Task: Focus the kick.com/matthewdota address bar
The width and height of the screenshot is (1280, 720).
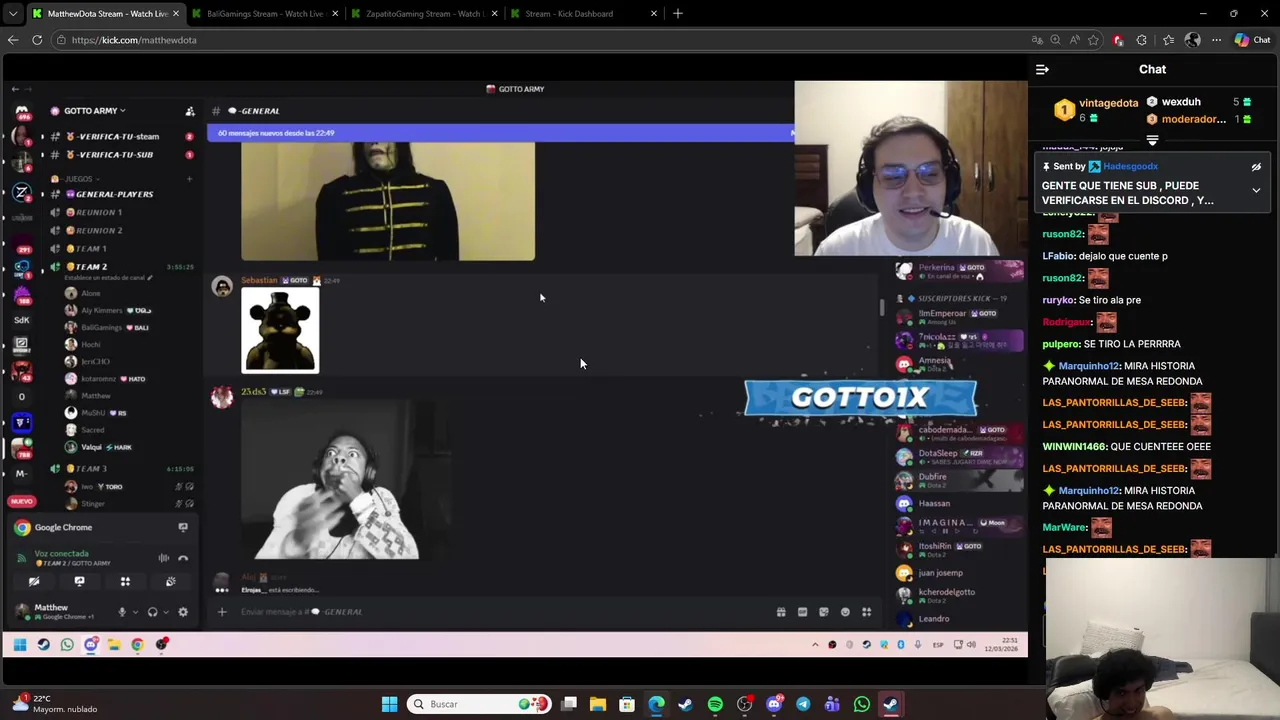Action: 540,40
